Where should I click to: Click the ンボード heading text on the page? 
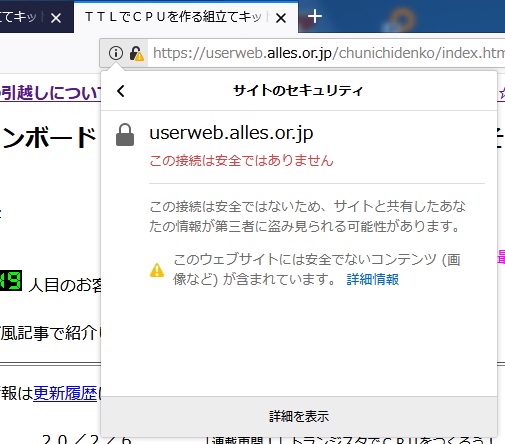click(x=48, y=137)
